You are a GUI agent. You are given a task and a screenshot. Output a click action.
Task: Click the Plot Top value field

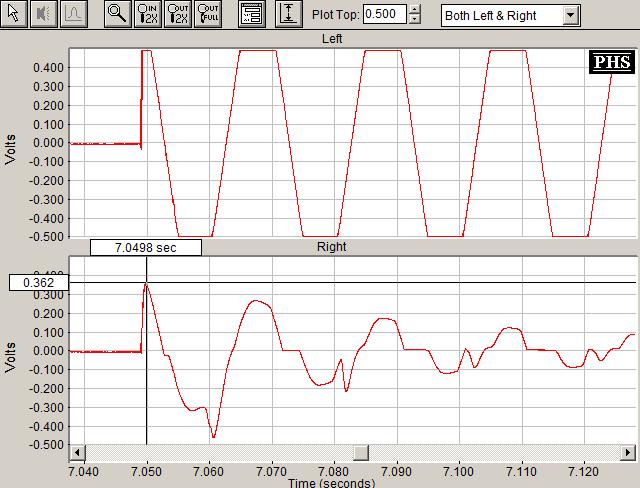(x=385, y=14)
